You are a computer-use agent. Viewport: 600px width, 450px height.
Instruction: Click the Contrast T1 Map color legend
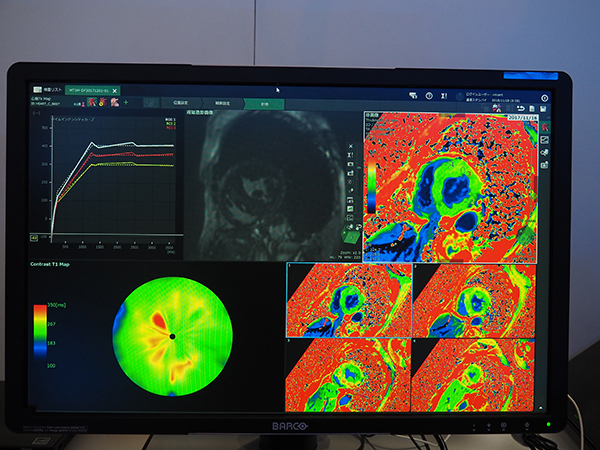pos(39,334)
